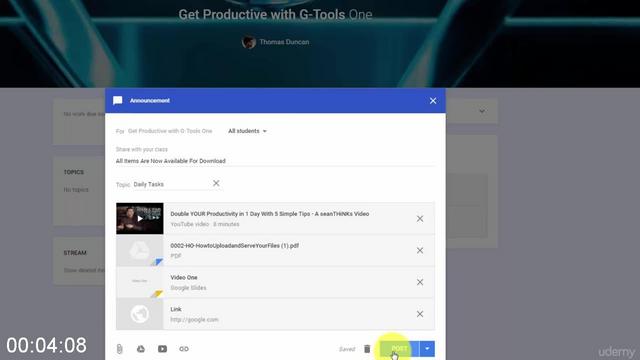Close the Announcement dialog

click(x=433, y=101)
